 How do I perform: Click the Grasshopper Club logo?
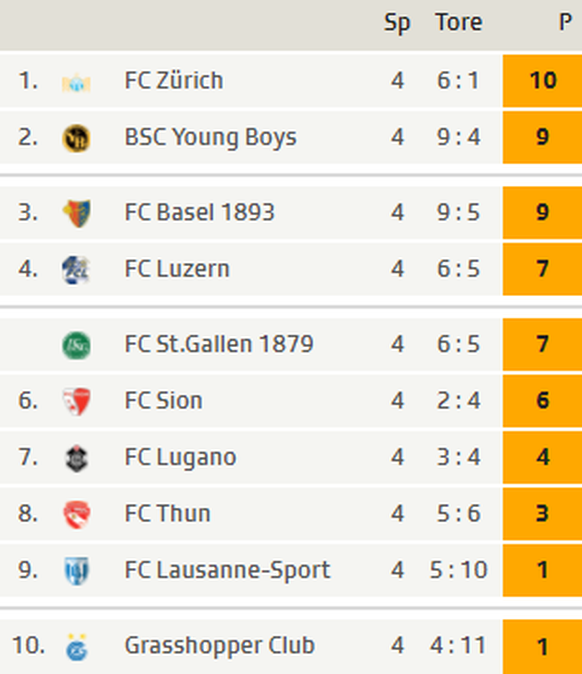[77, 646]
